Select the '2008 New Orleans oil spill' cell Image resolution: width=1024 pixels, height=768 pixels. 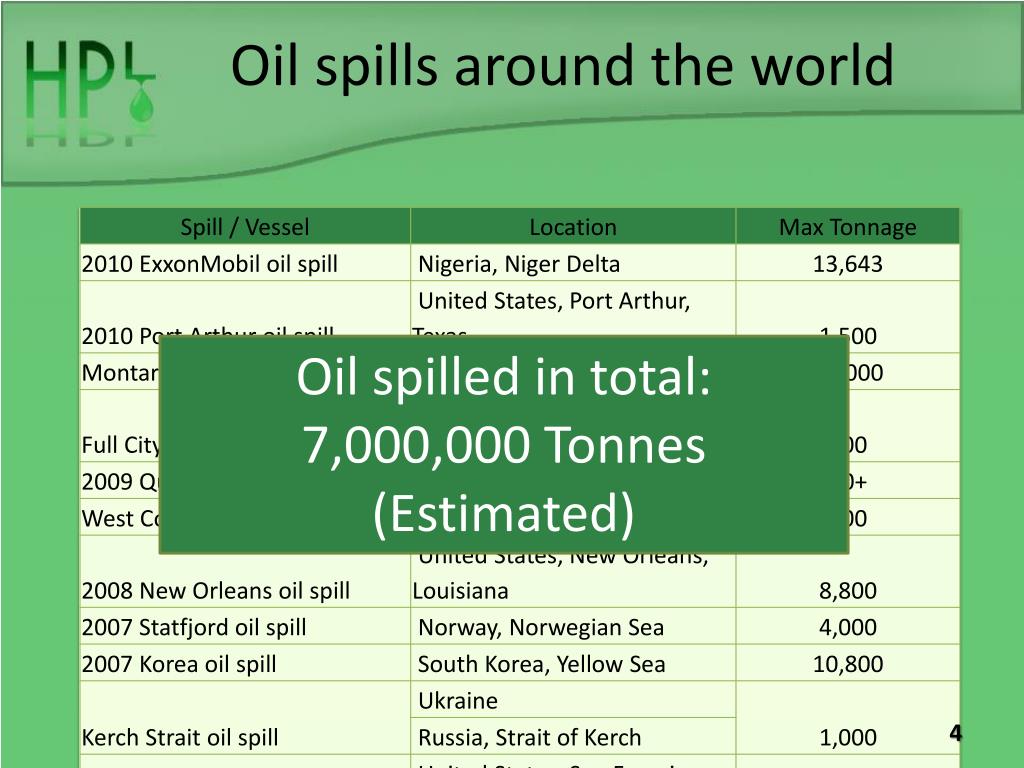(x=245, y=572)
